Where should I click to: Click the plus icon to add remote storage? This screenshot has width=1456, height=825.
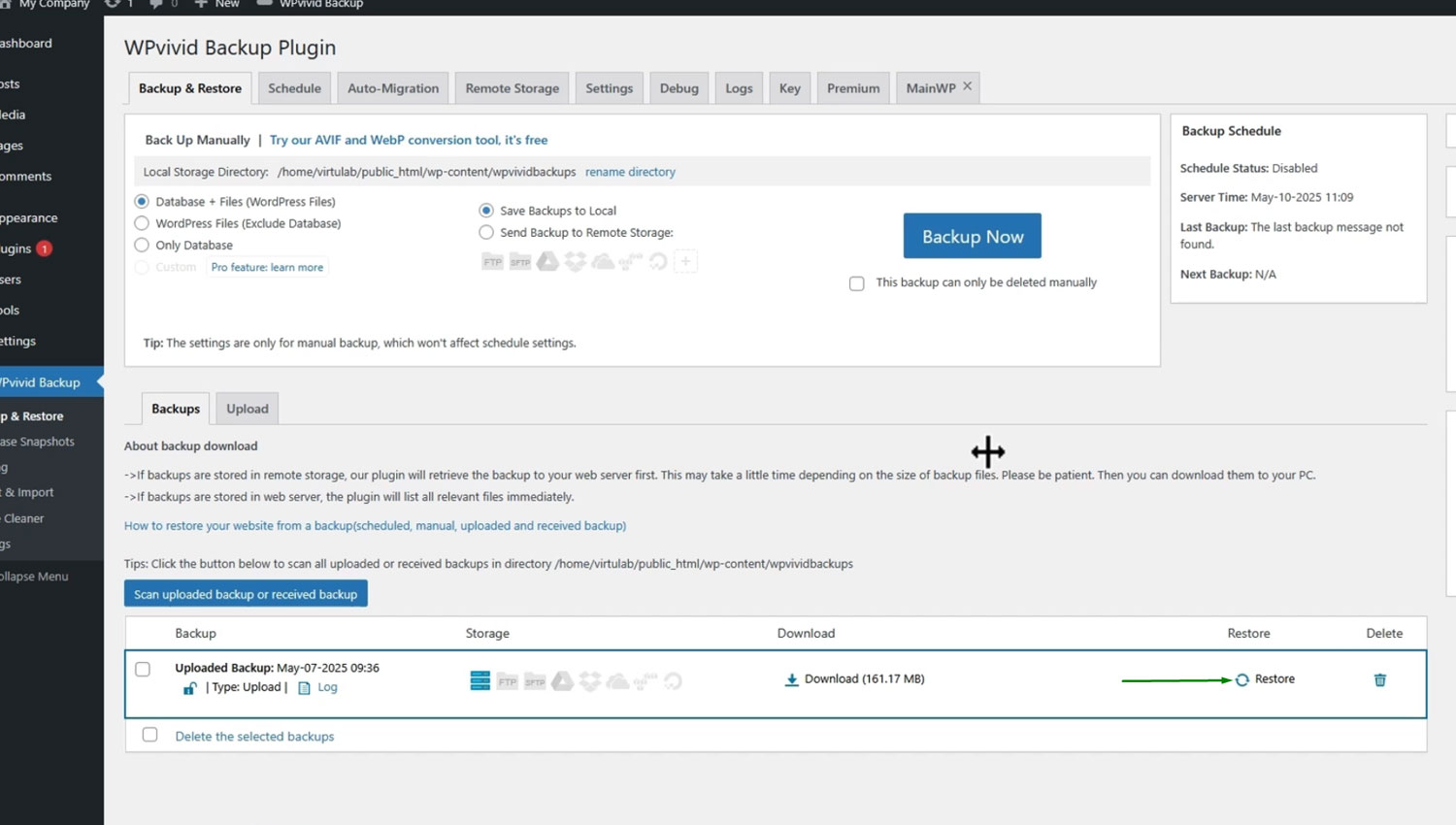click(685, 261)
